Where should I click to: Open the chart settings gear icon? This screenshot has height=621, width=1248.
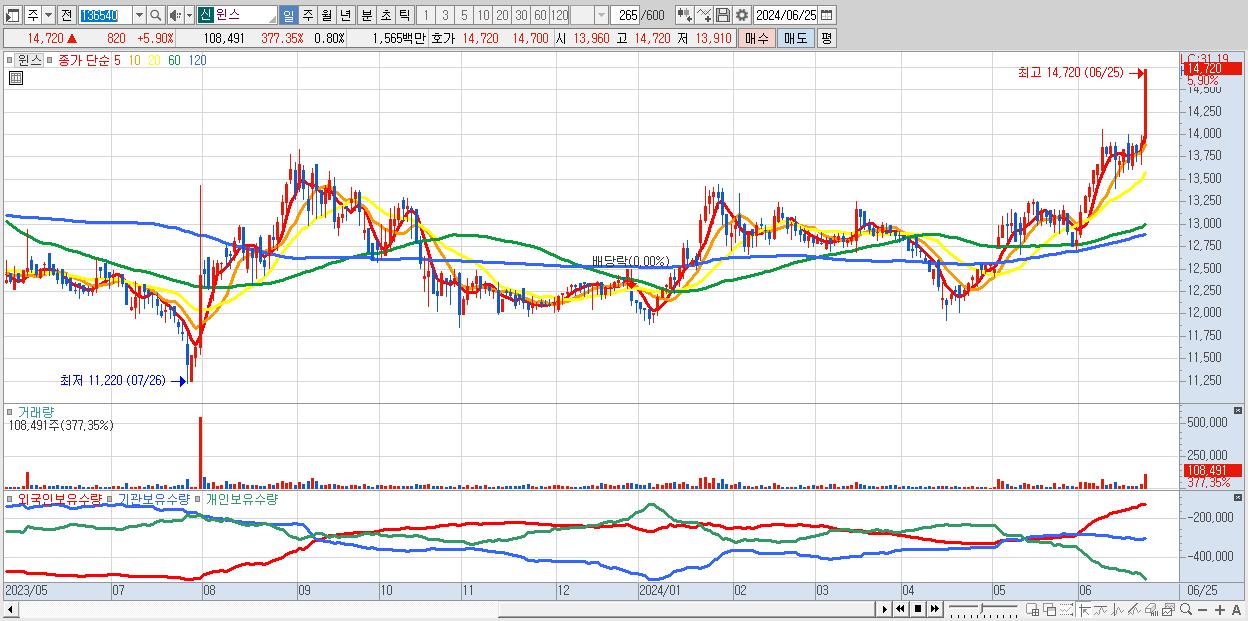742,15
